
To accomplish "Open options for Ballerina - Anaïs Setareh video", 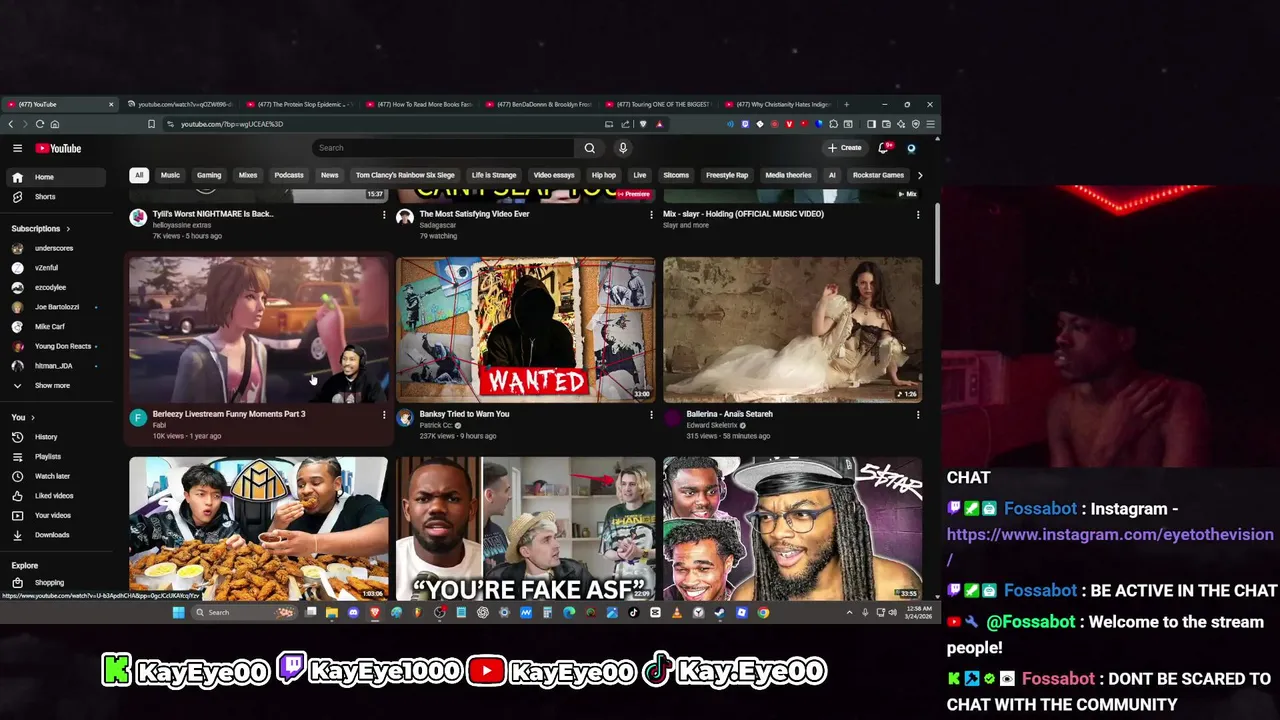I will [918, 414].
